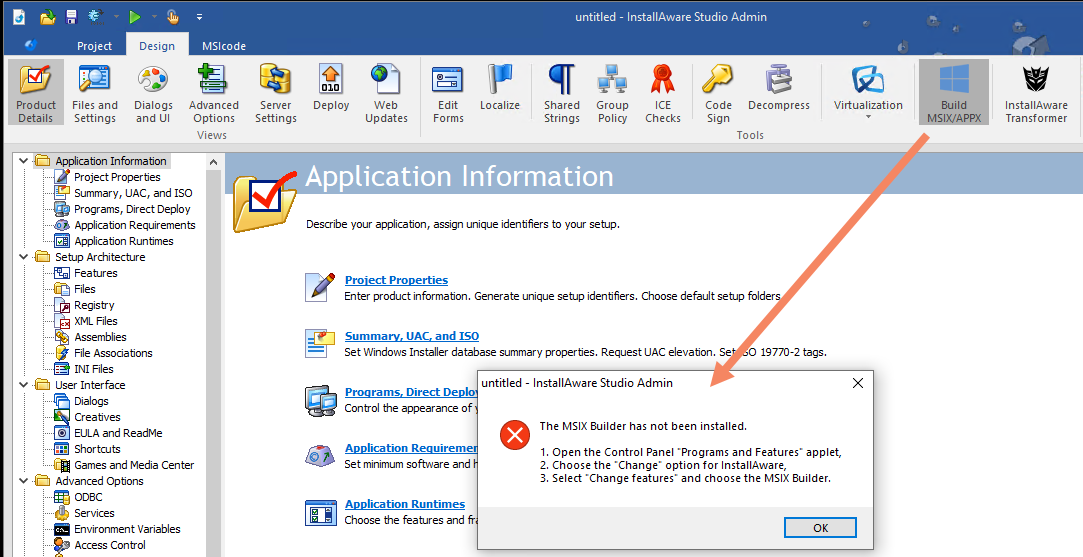Open the Server Settings view

[x=275, y=93]
